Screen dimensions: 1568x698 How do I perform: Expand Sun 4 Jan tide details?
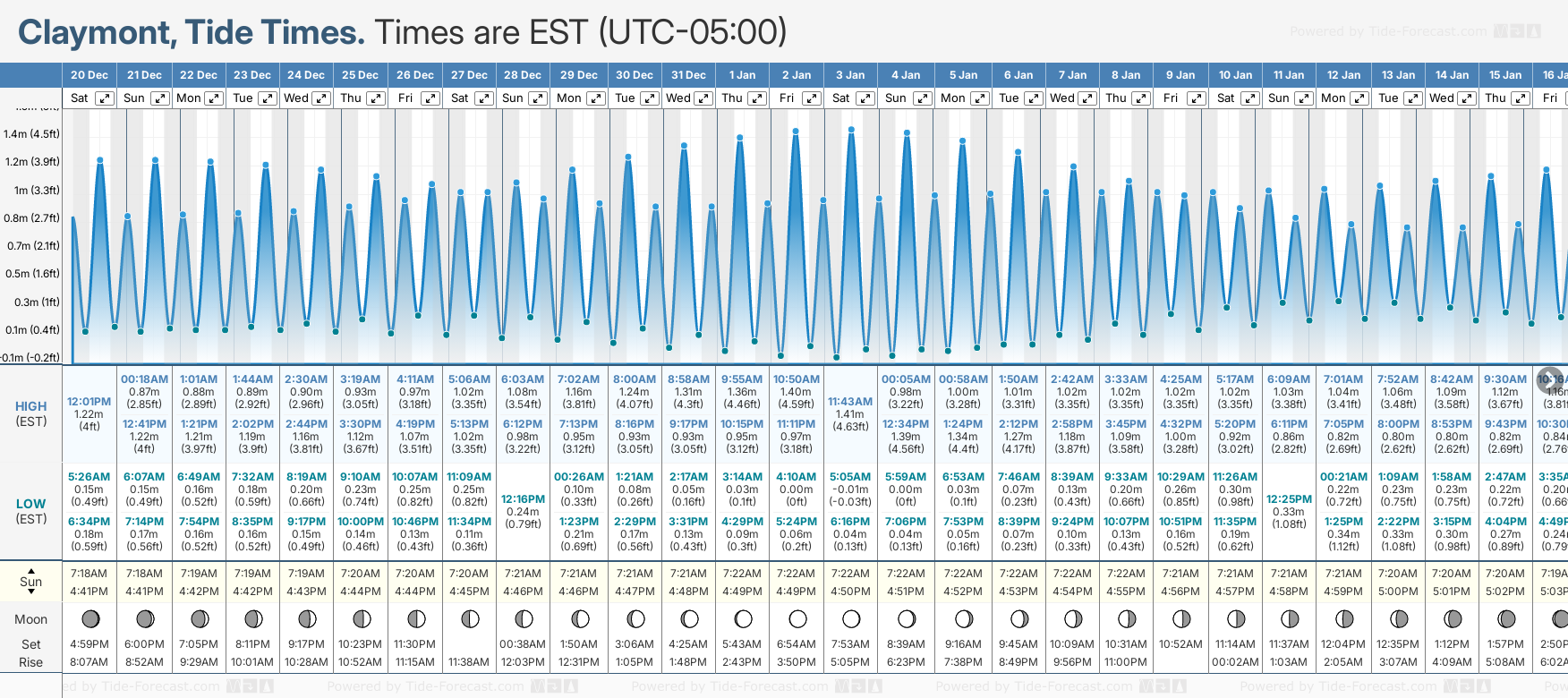(x=922, y=98)
